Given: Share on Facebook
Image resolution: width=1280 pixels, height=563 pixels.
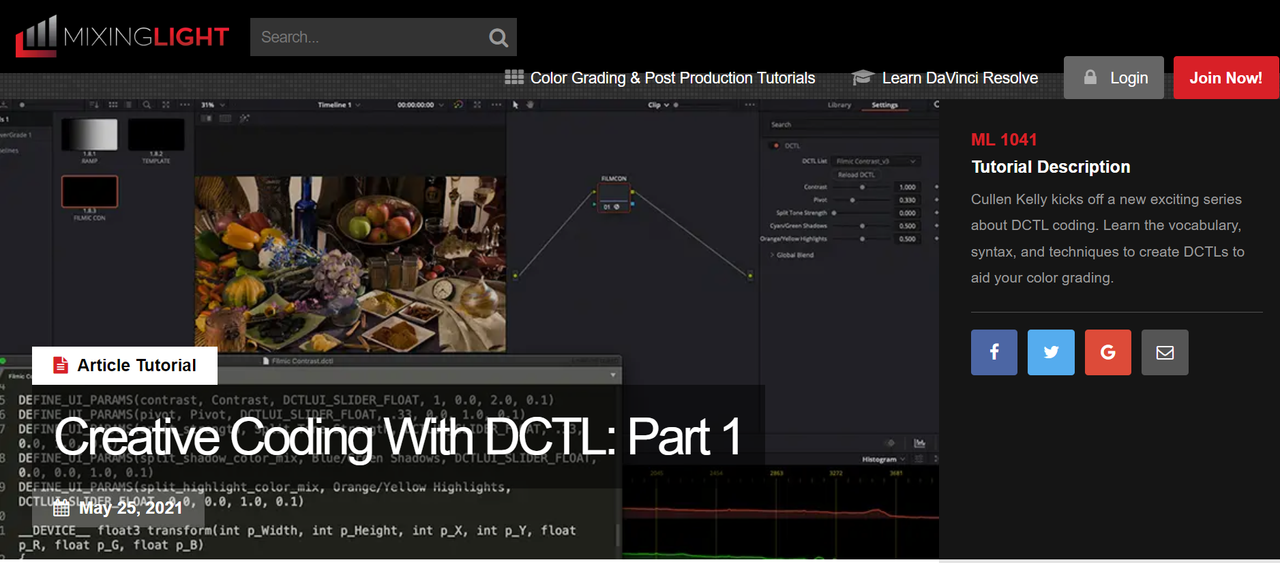Looking at the screenshot, I should click(994, 352).
